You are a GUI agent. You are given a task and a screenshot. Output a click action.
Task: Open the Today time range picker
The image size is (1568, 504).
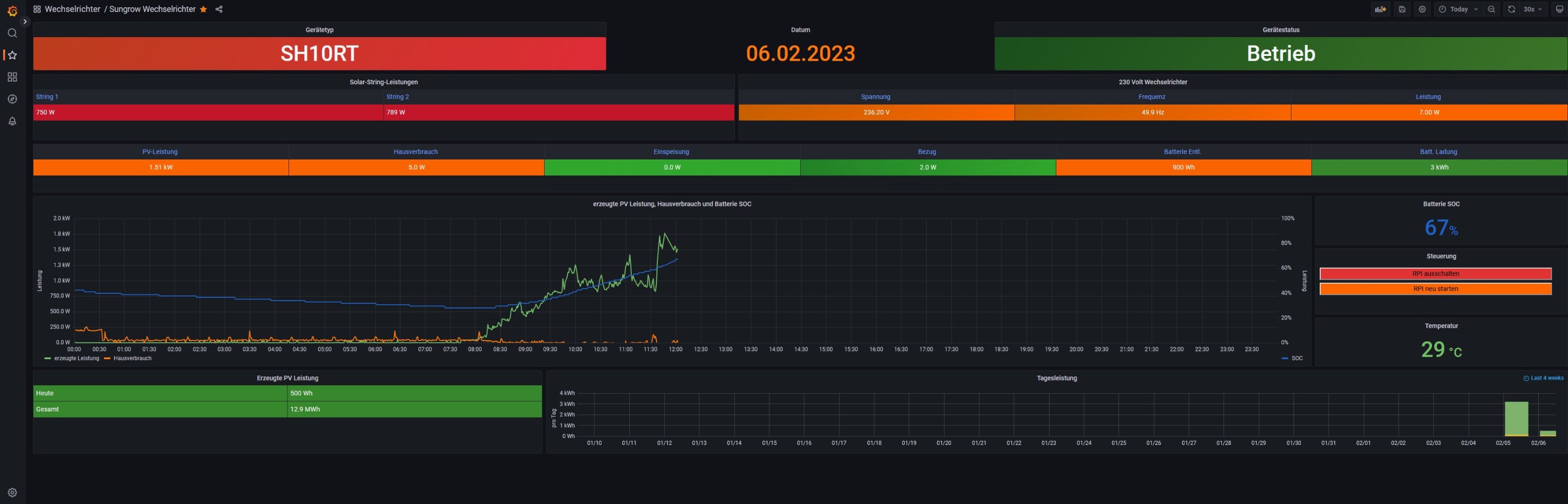(x=1458, y=9)
